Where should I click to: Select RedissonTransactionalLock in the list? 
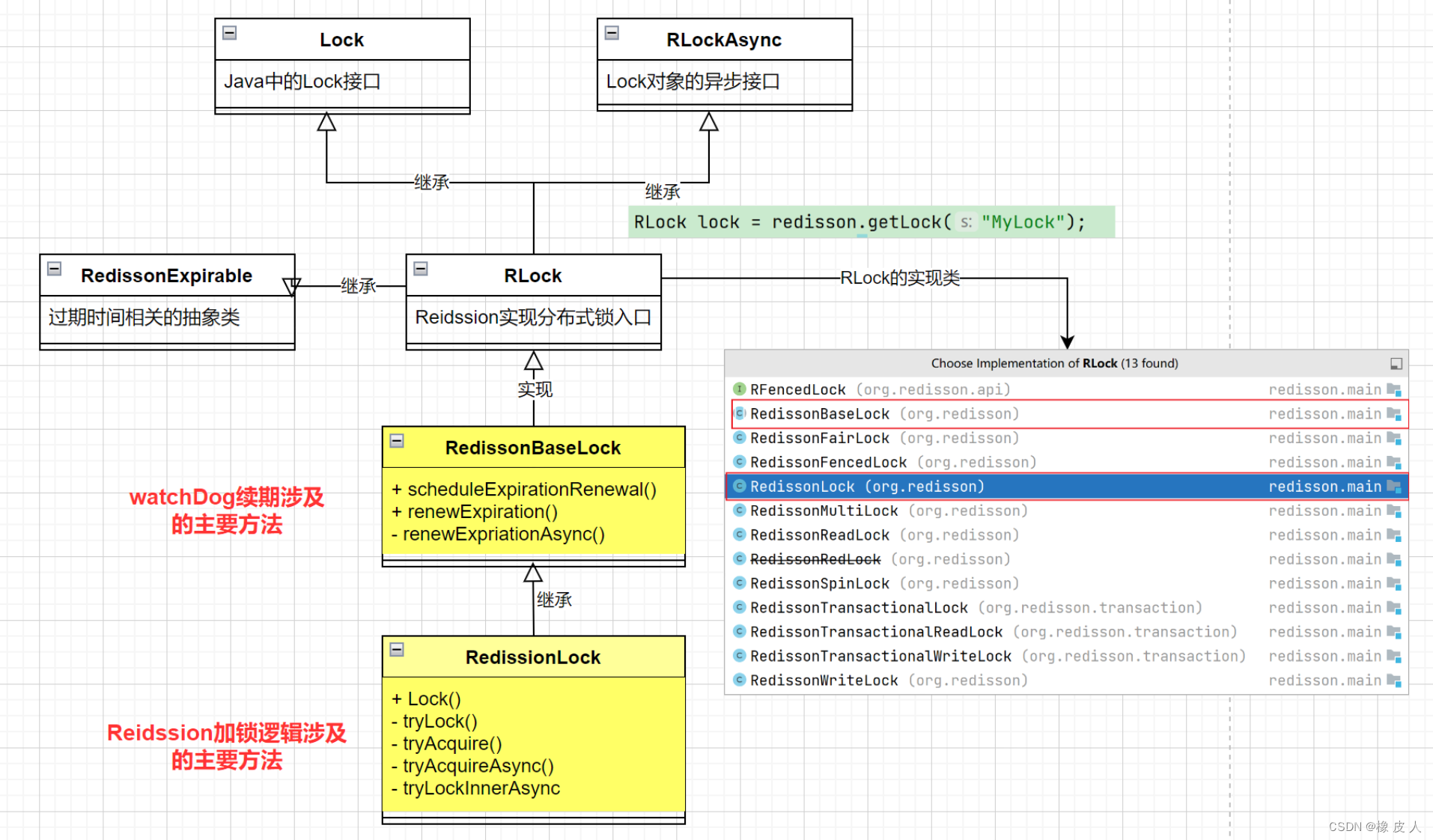[x=1066, y=607]
